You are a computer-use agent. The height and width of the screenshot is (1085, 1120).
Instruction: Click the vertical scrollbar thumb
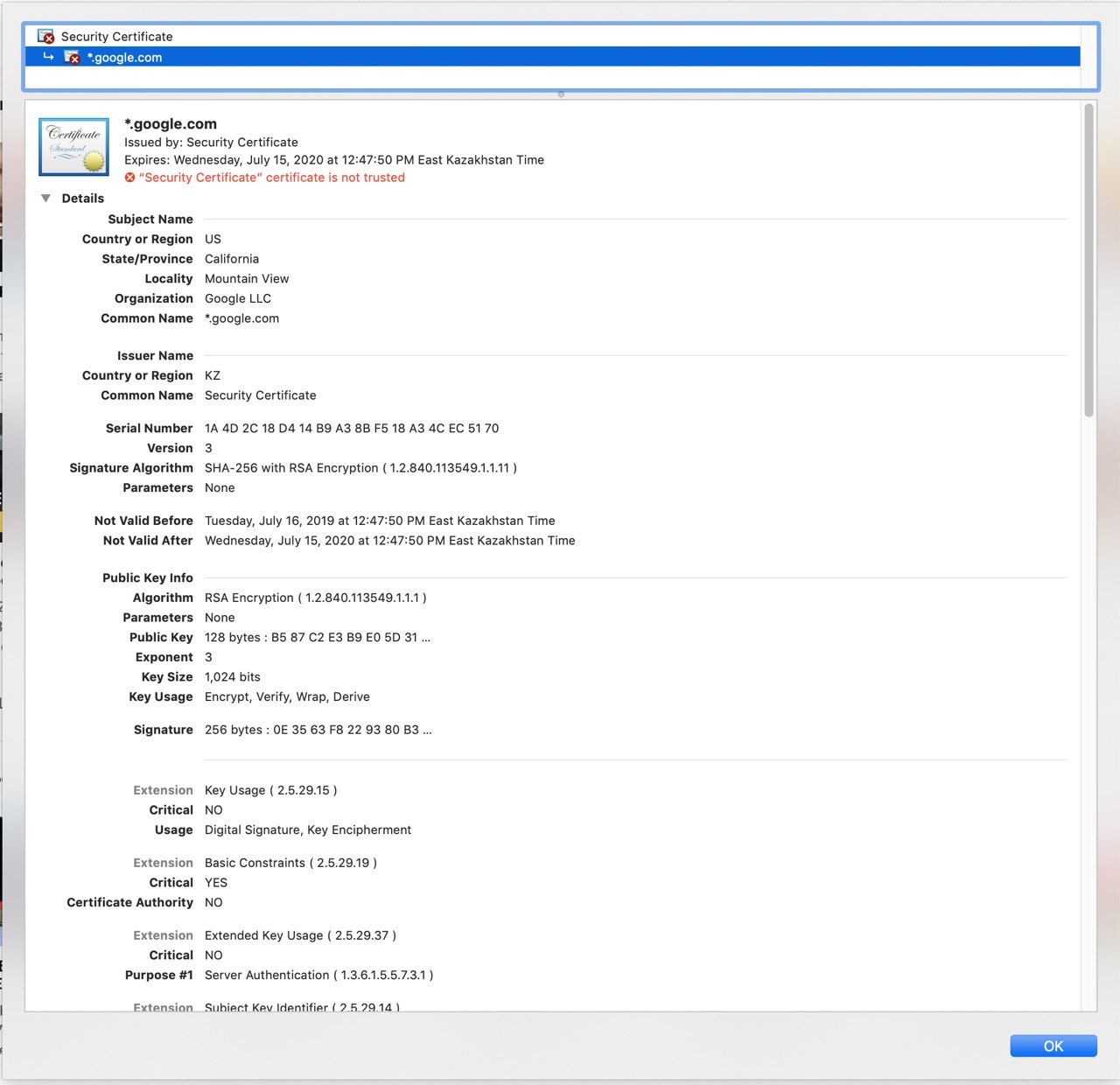(x=1088, y=260)
